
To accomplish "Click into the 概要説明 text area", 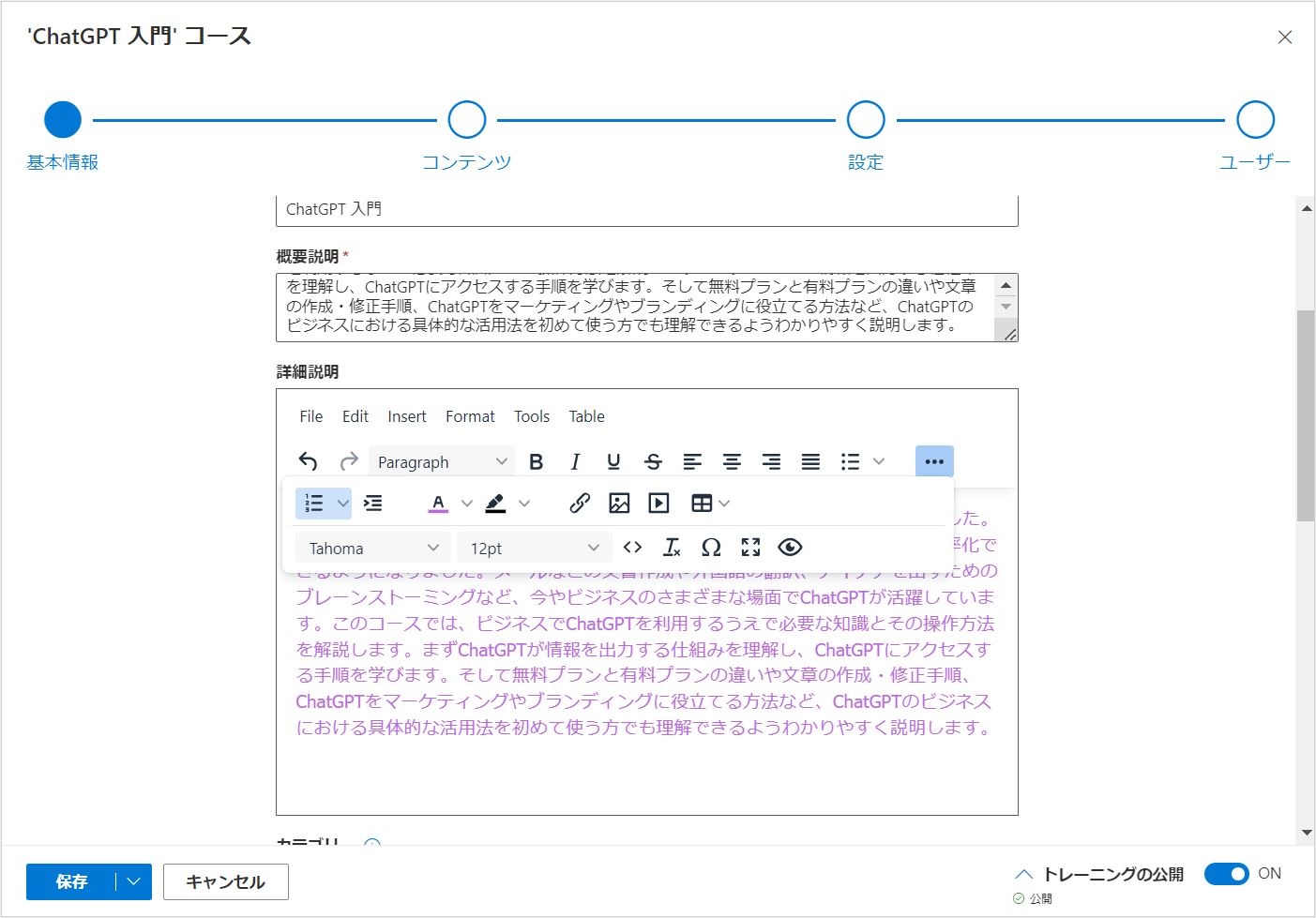I will point(636,308).
